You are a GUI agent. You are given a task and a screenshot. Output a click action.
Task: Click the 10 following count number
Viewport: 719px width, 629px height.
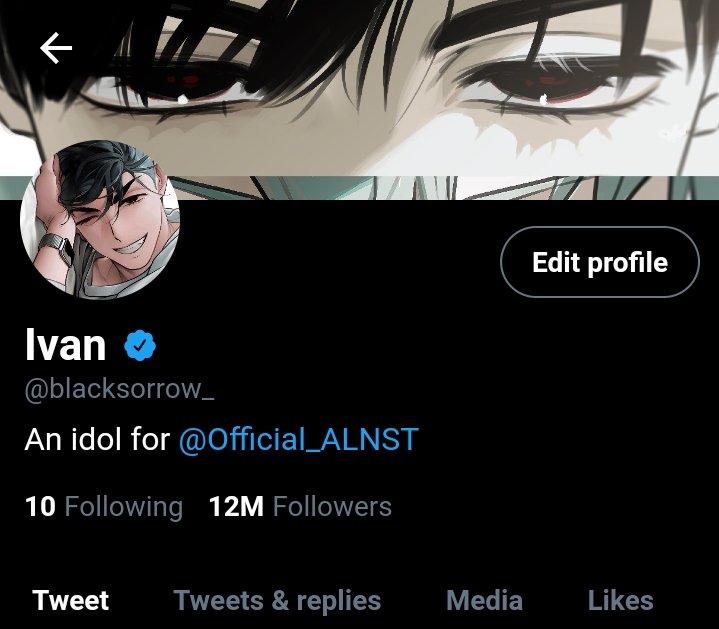pyautogui.click(x=40, y=507)
